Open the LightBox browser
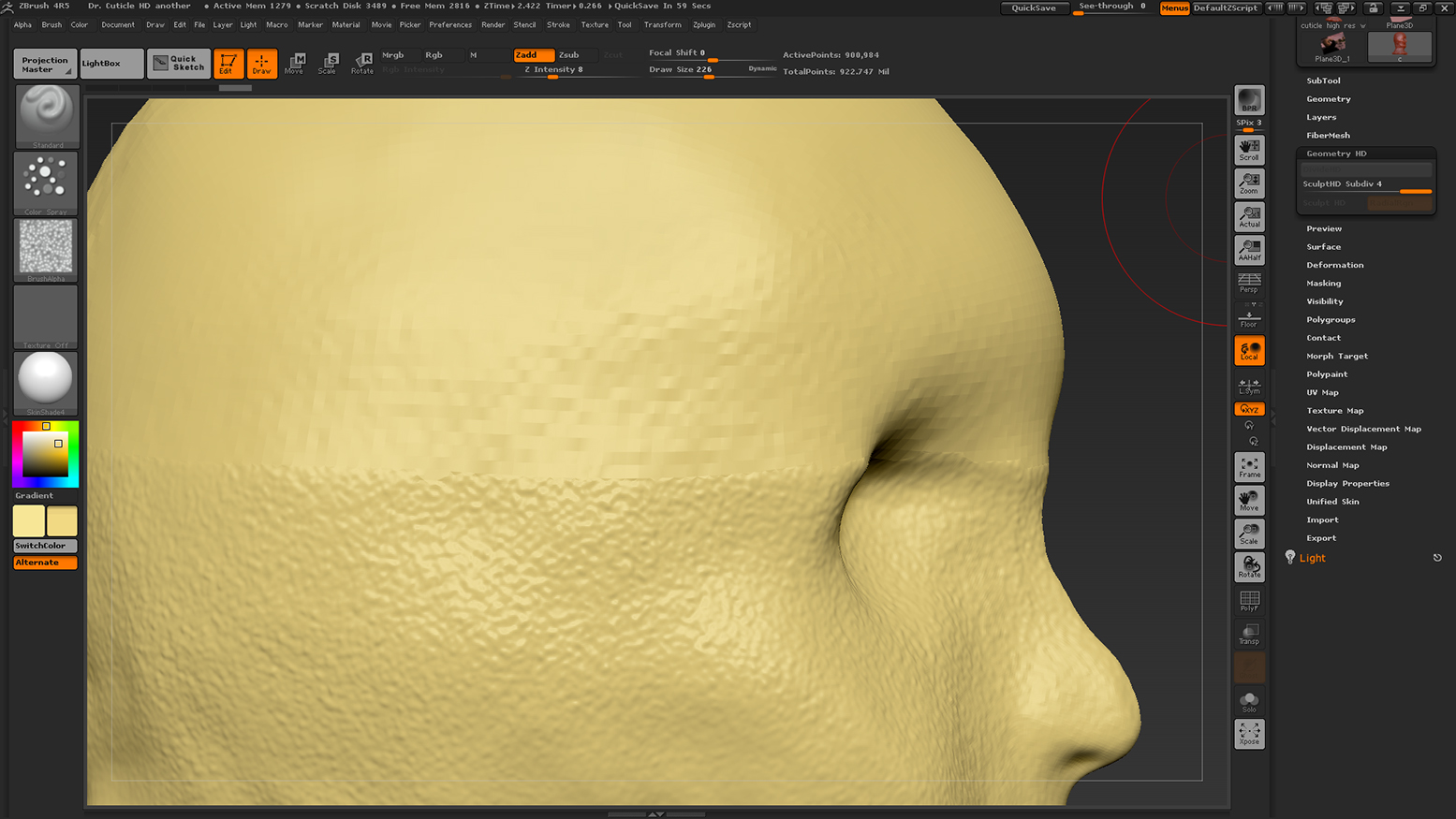 111,63
